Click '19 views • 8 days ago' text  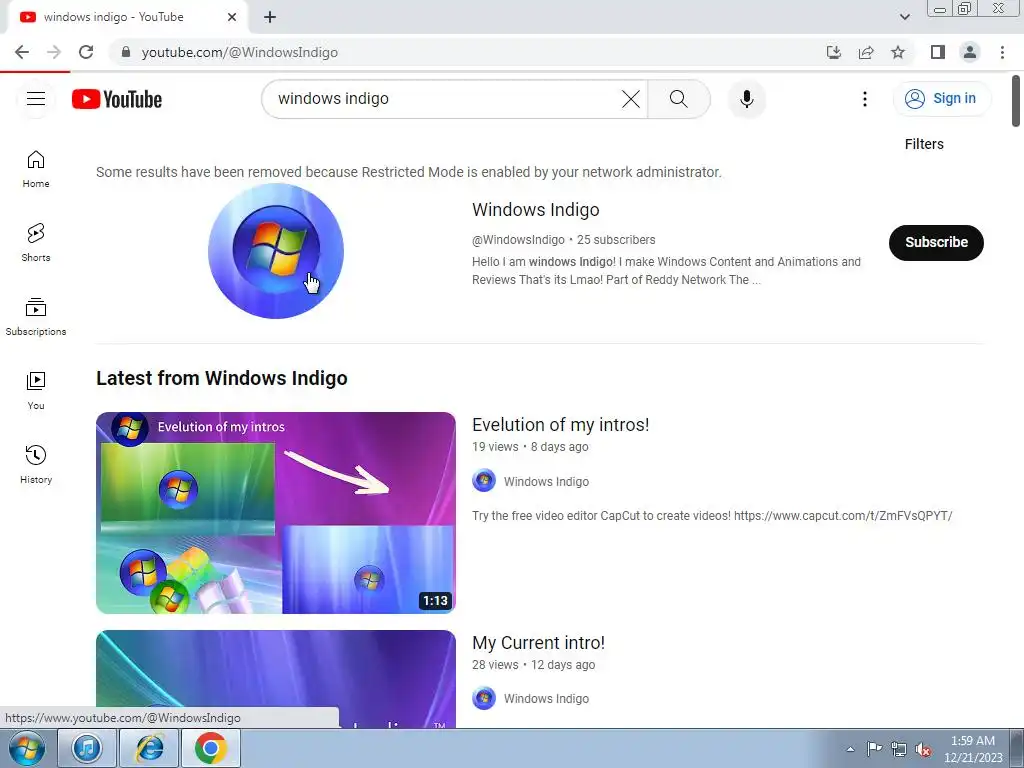click(x=530, y=447)
